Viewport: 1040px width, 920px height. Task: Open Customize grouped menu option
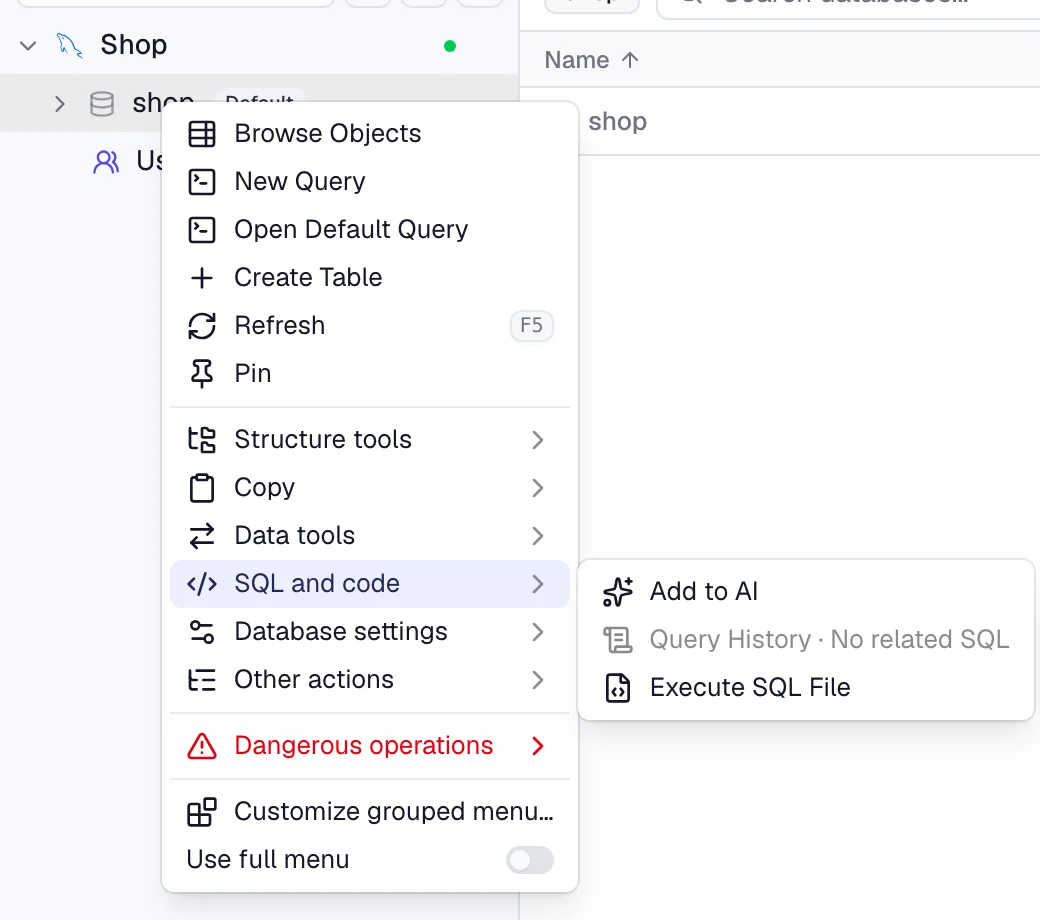[x=370, y=812]
